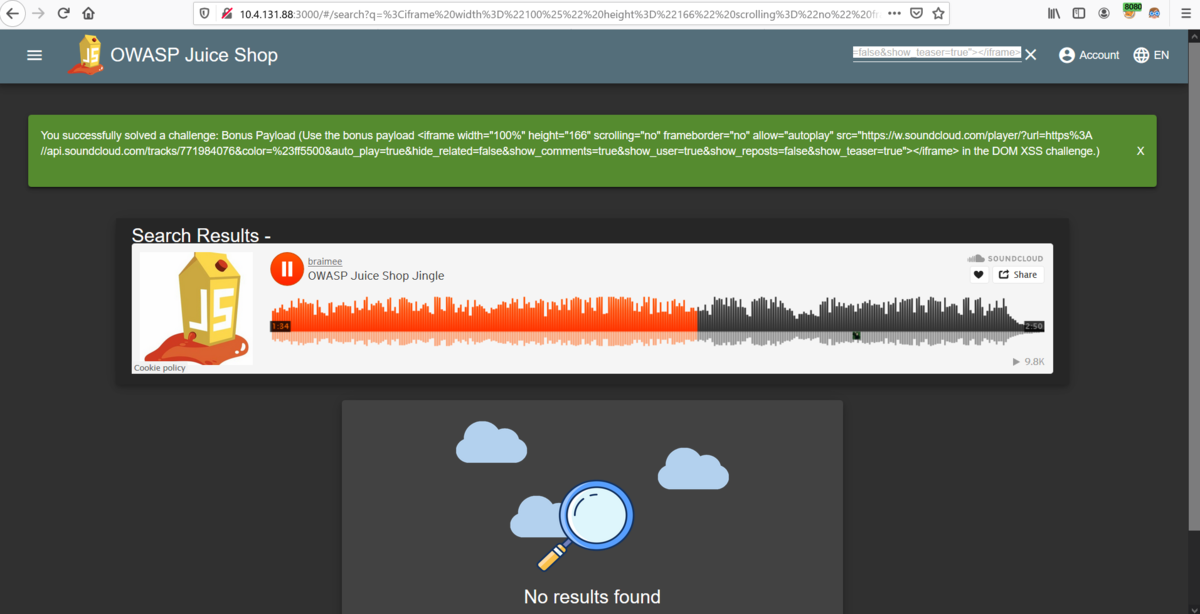Click the browser forward arrow
The image size is (1200, 614).
39,14
